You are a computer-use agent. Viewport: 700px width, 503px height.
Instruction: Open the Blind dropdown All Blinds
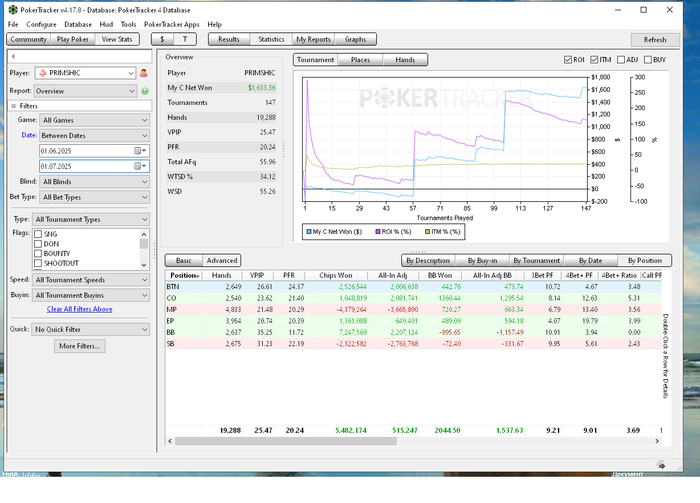[95, 182]
